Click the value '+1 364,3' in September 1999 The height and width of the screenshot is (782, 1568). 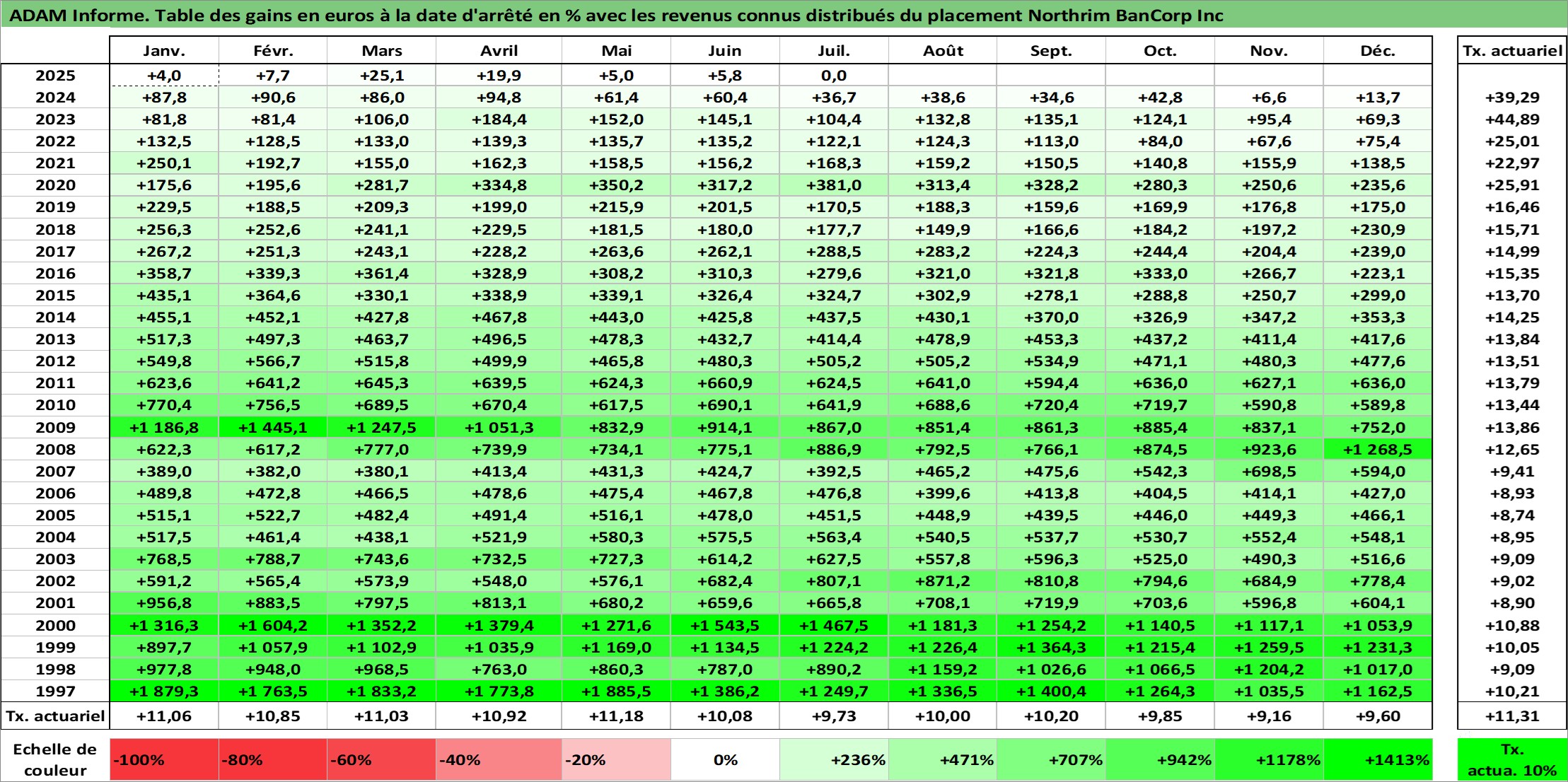(1051, 648)
